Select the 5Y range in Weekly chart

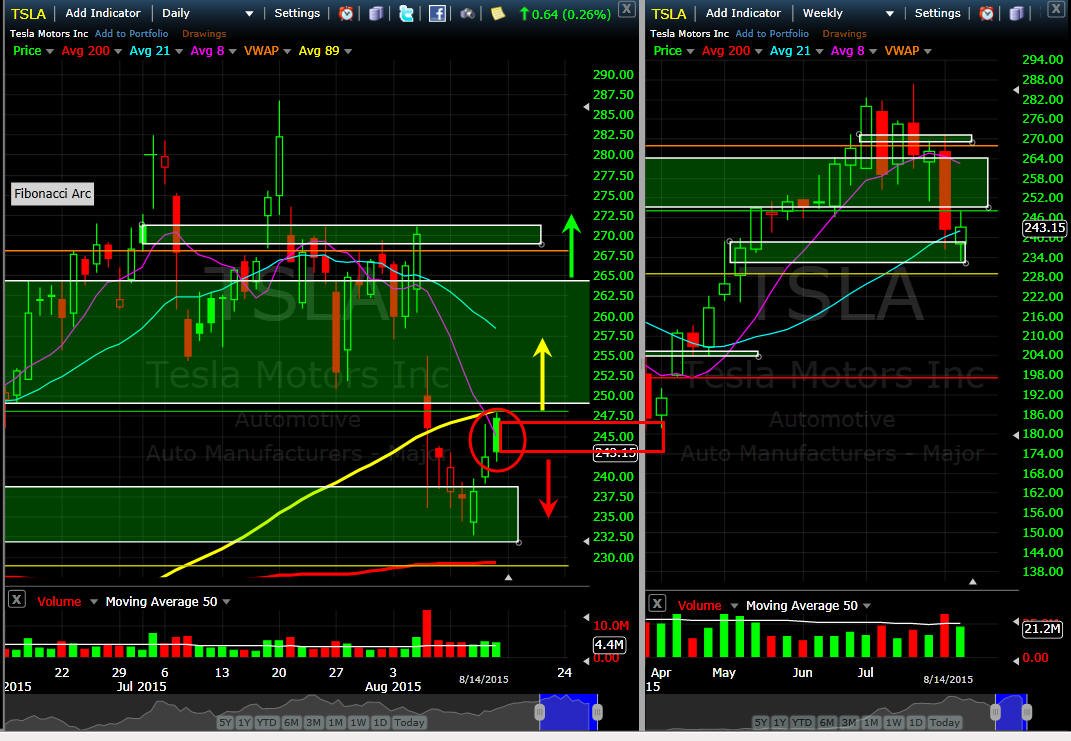click(760, 723)
